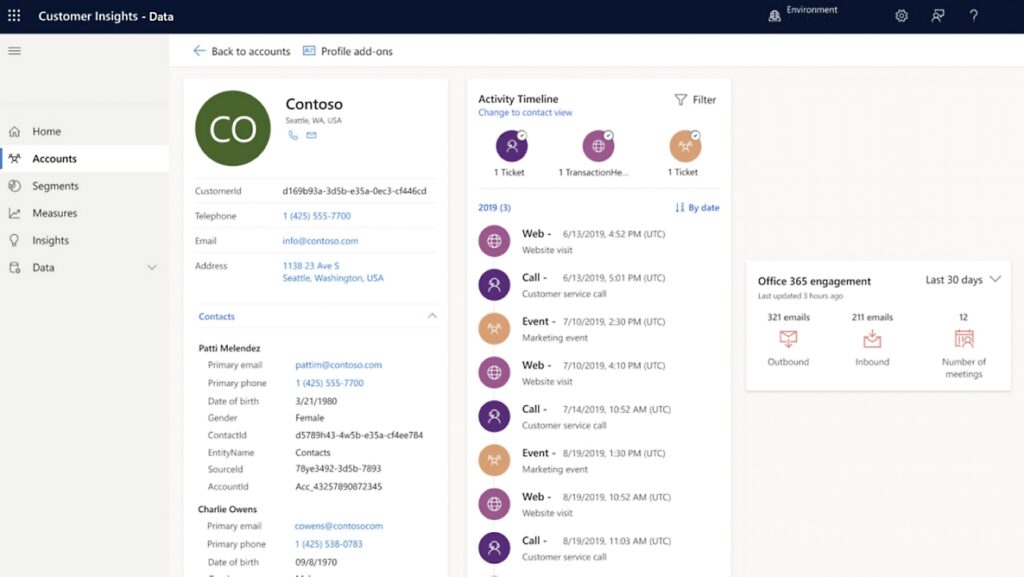Open the app launcher waffle icon
1024x577 pixels.
click(14, 16)
